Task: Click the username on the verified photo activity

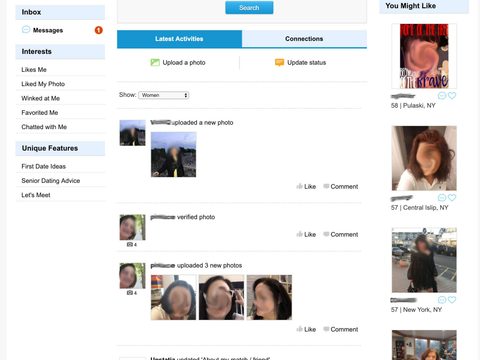Action: click(x=163, y=217)
